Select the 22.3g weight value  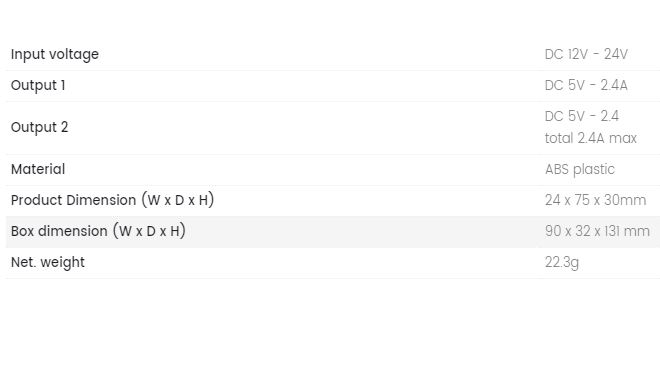(x=562, y=263)
